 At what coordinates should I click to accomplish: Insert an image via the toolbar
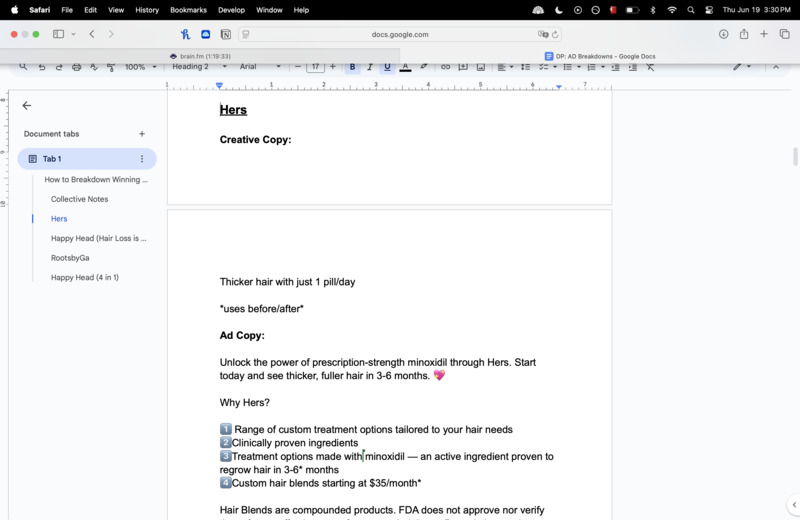coord(481,67)
